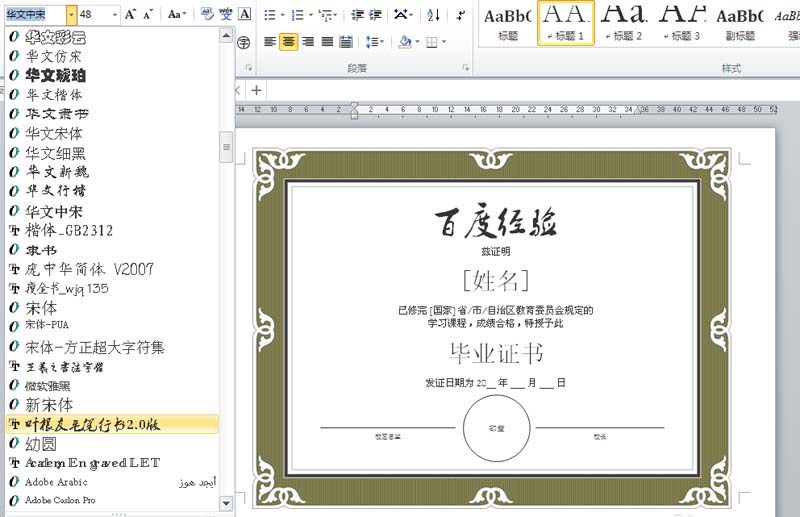
Task: Open the font name dropdown arrow
Action: (71, 15)
